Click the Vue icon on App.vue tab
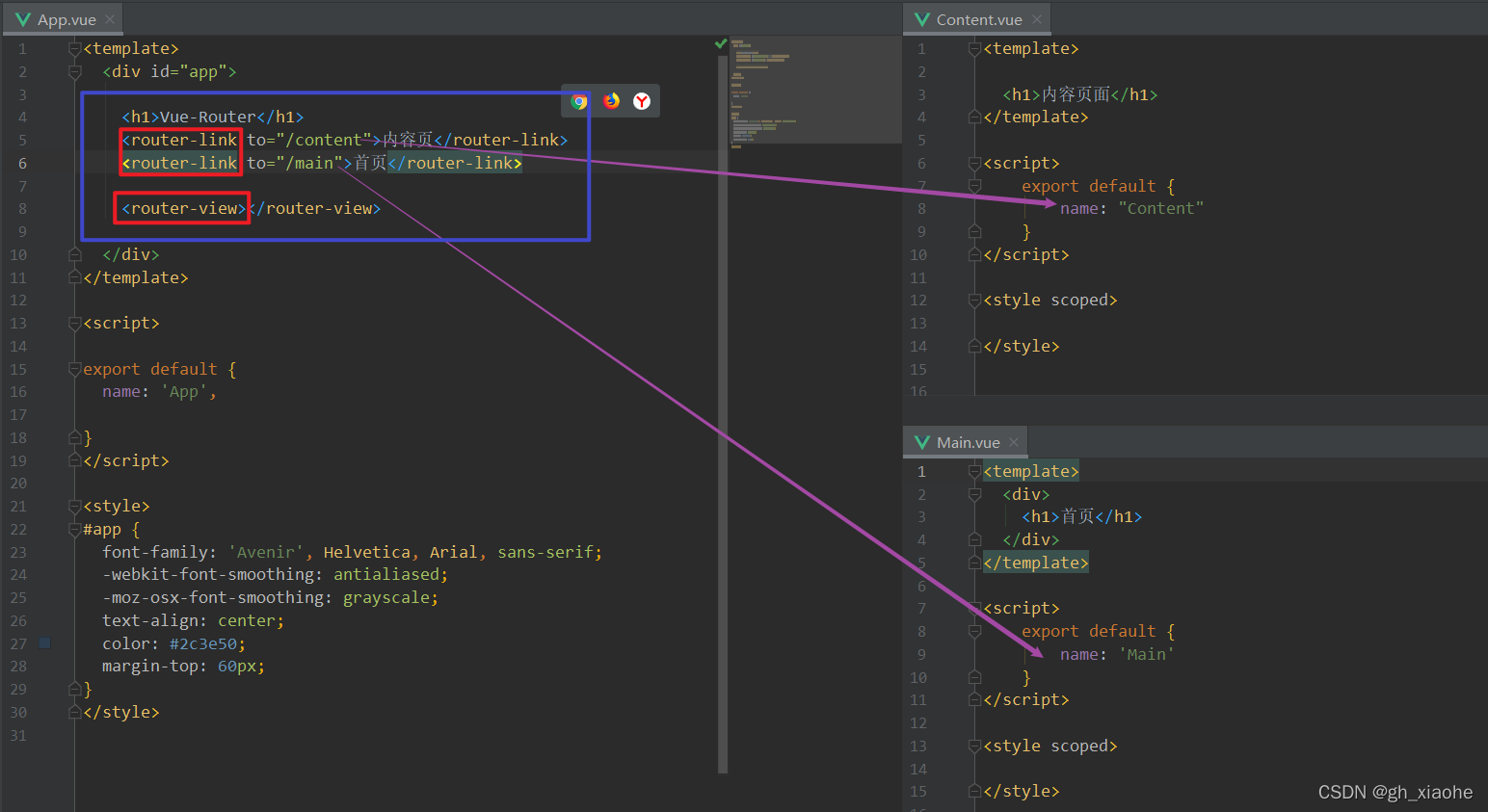 [23, 19]
